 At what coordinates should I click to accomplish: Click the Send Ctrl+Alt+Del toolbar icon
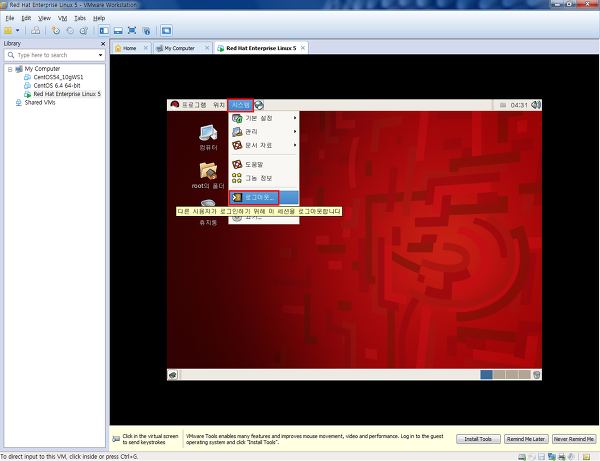pos(36,31)
